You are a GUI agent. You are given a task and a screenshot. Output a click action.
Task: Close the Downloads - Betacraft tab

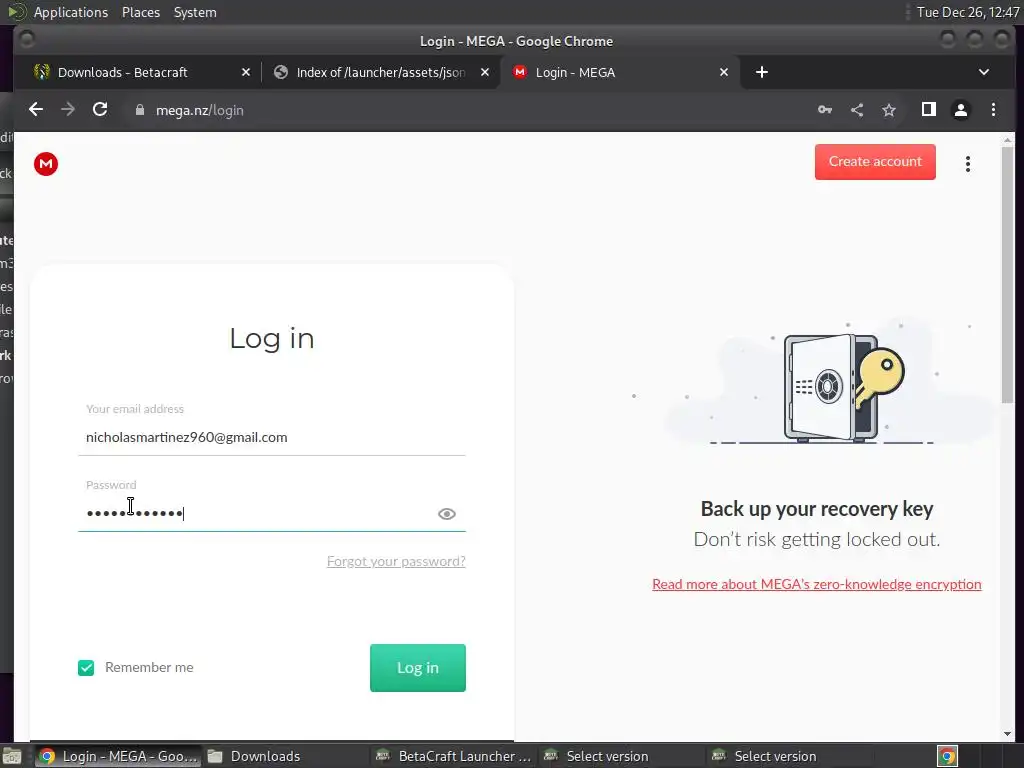(246, 72)
